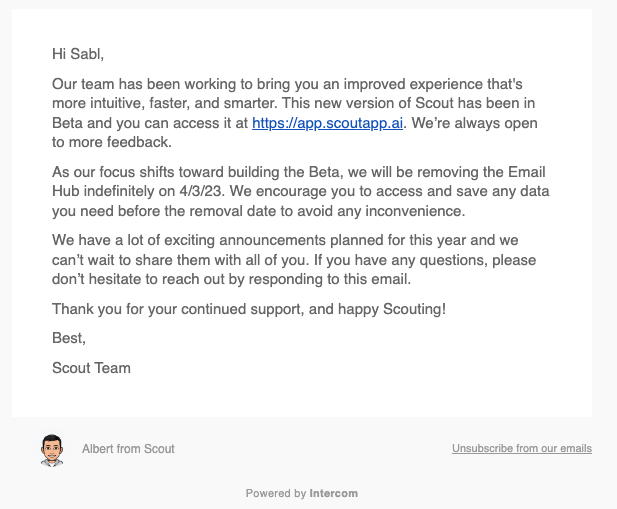The image size is (617, 509).
Task: Open the https://app.scoutapp.ai link
Action: (327, 123)
